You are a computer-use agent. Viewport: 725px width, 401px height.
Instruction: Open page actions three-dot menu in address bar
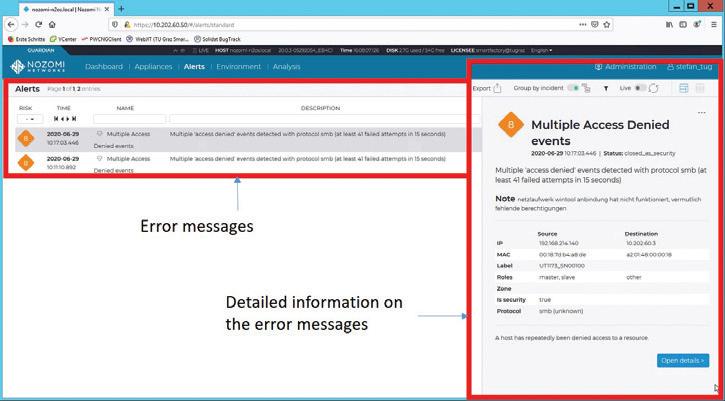click(x=583, y=25)
